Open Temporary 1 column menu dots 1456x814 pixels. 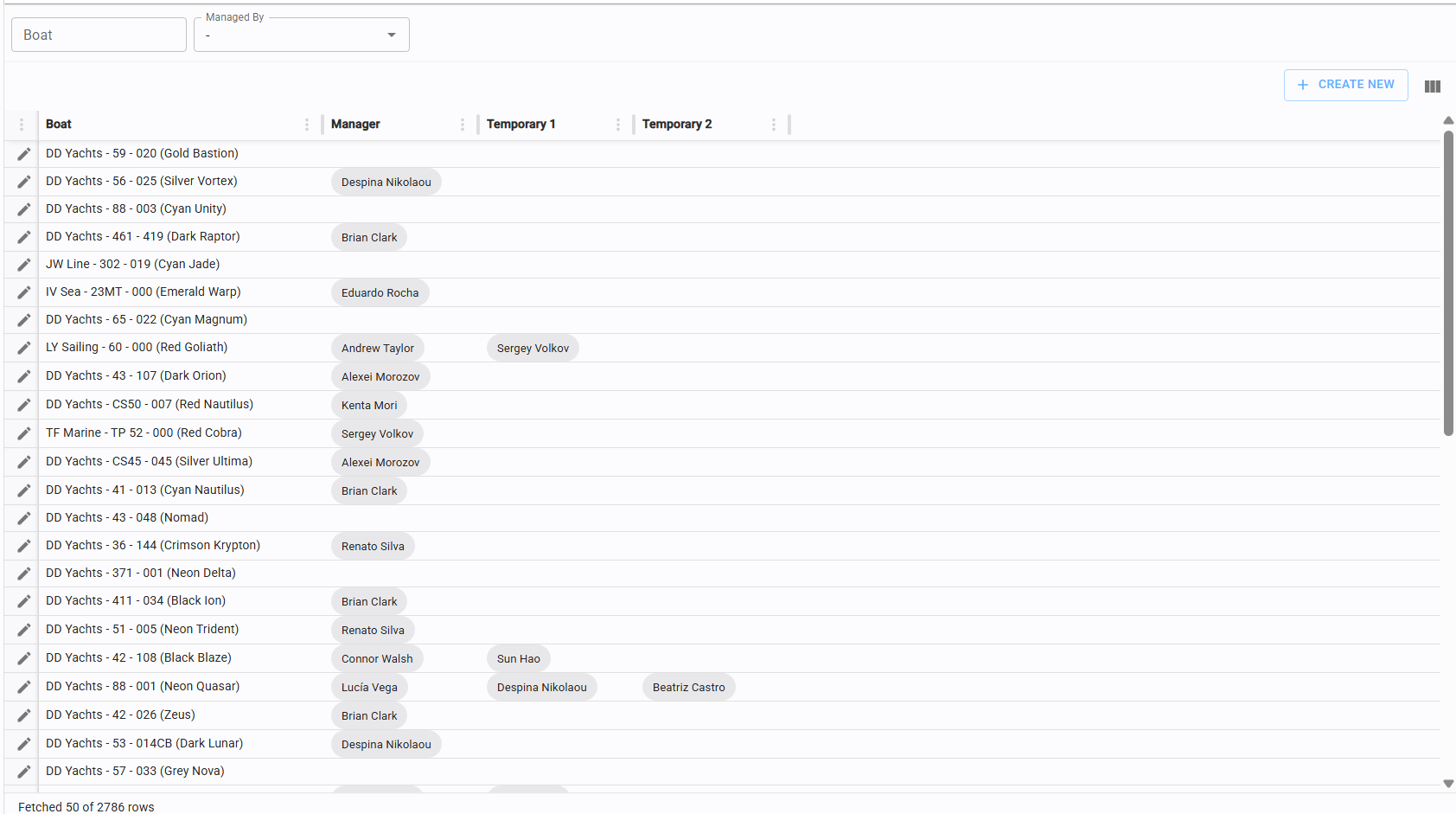618,125
